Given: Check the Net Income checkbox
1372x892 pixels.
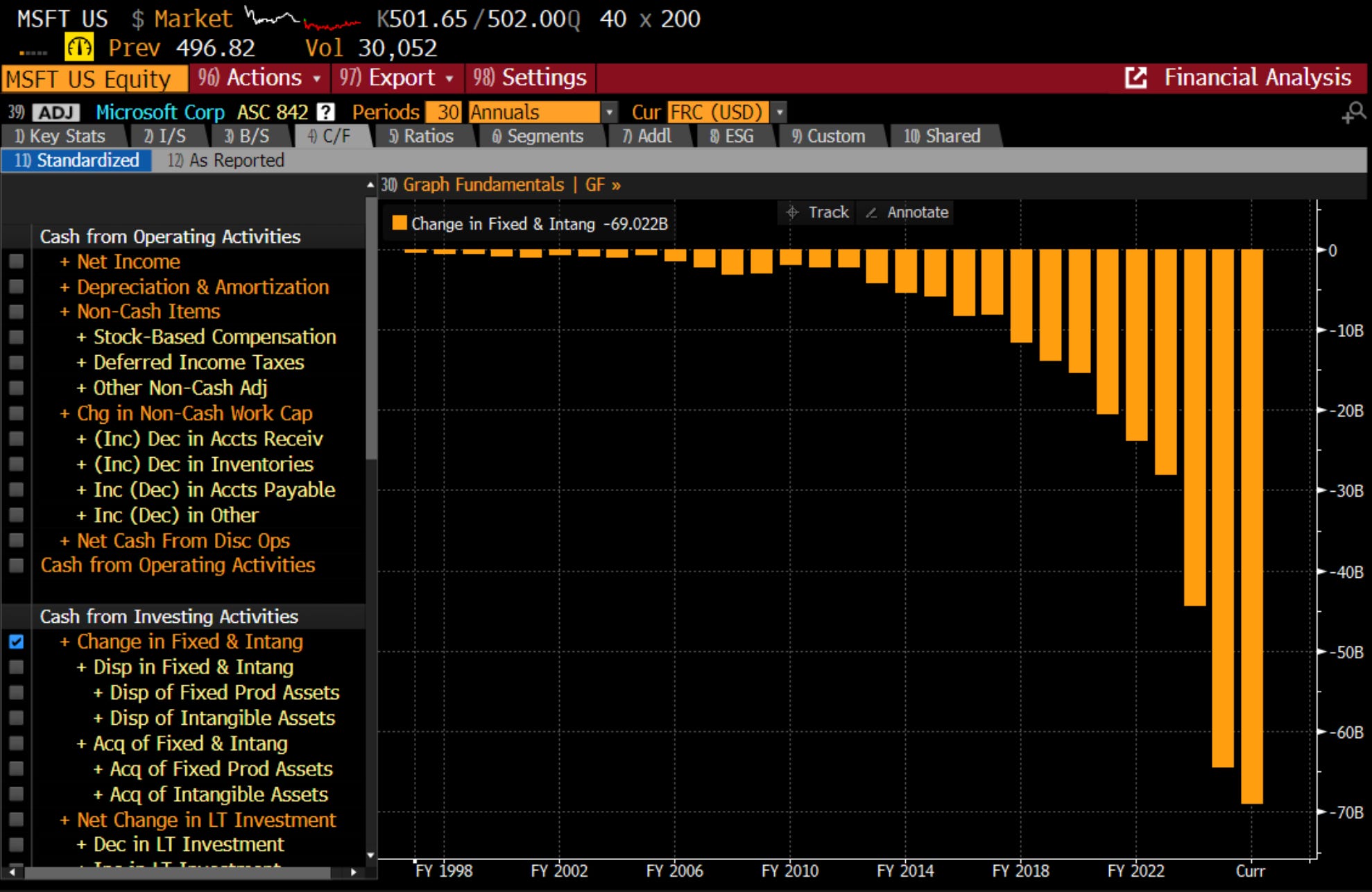Looking at the screenshot, I should [16, 261].
